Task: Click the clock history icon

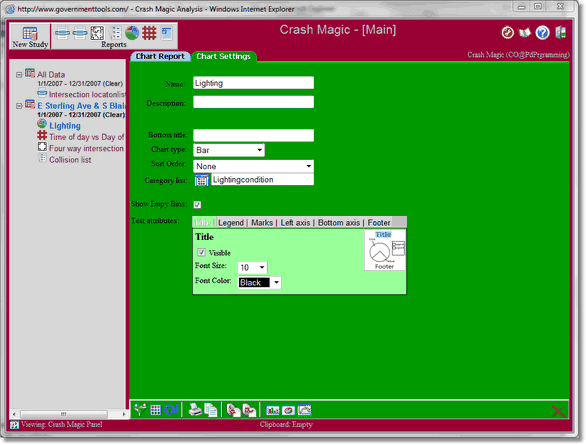Action: pos(507,33)
